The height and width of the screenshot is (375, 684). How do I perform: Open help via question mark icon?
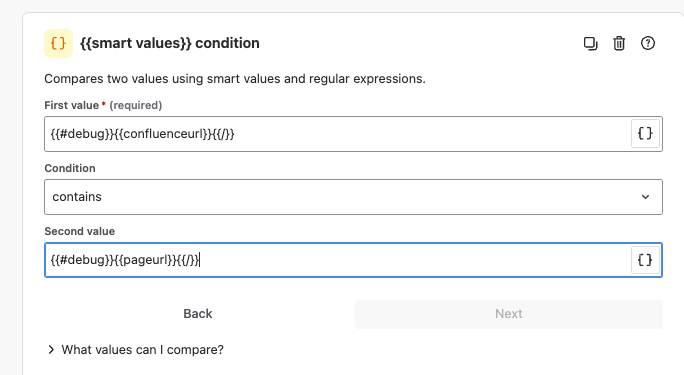point(647,43)
